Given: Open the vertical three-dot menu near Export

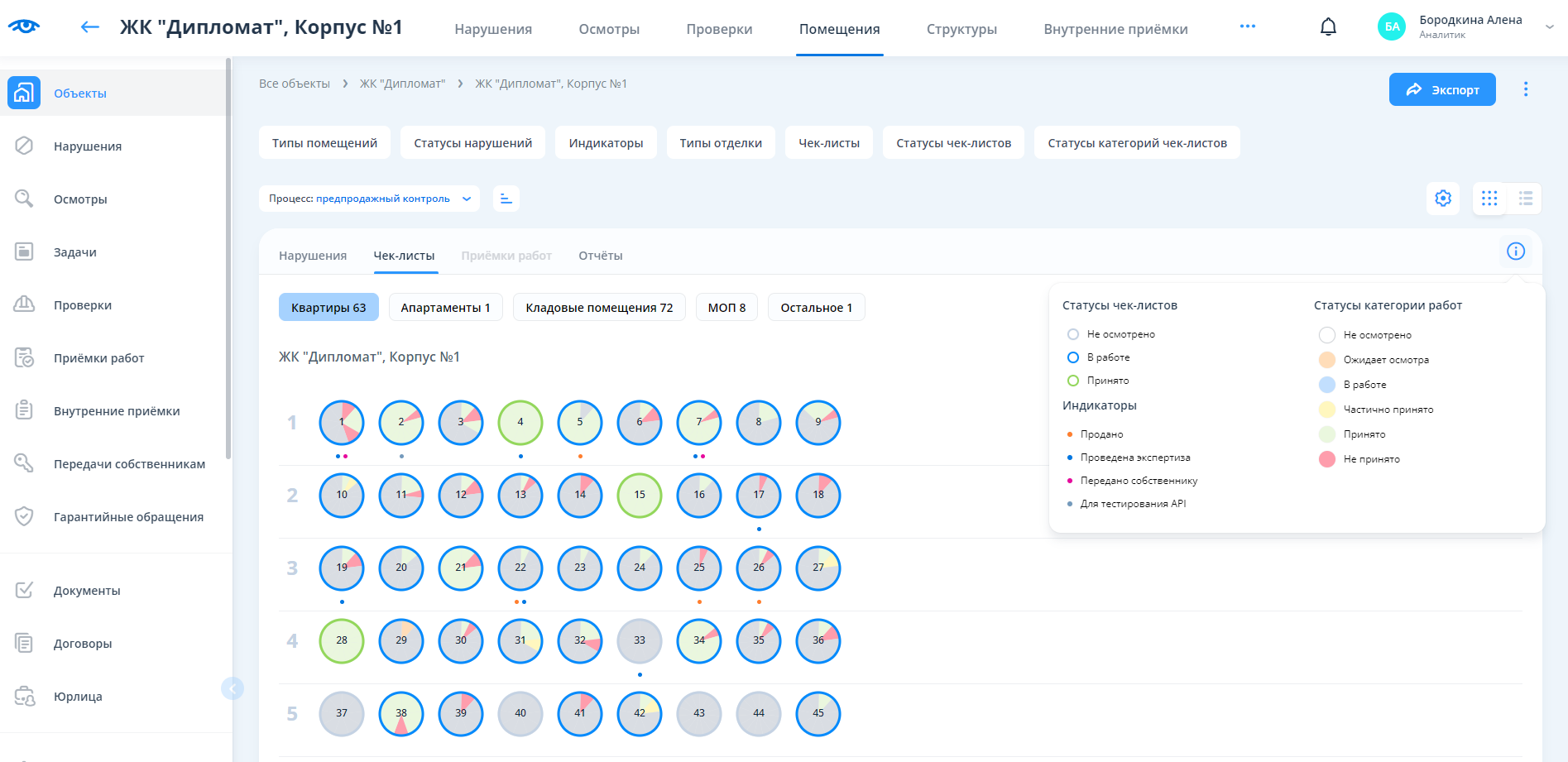Looking at the screenshot, I should click(x=1526, y=89).
